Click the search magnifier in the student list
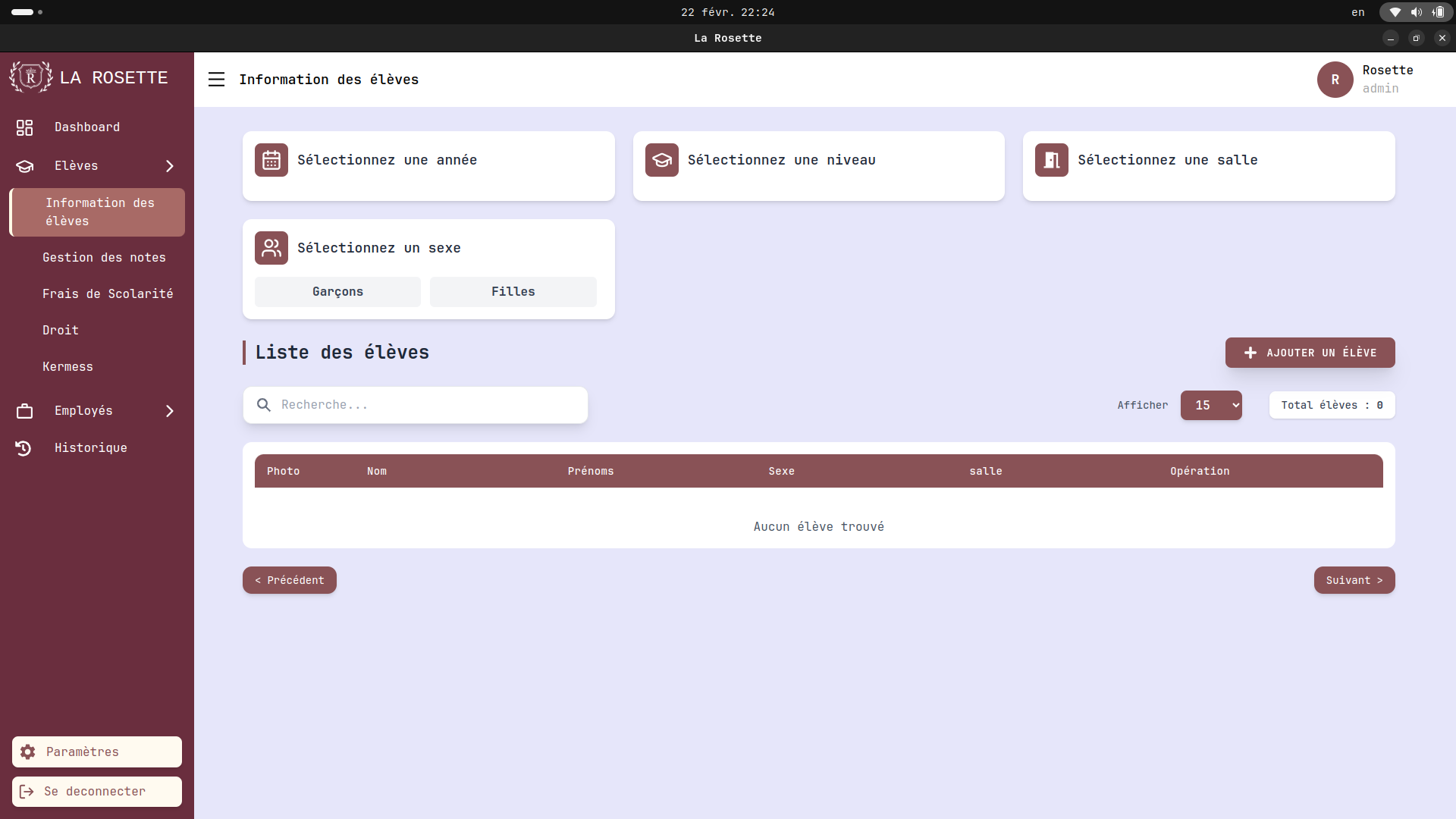Image resolution: width=1456 pixels, height=819 pixels. (263, 404)
